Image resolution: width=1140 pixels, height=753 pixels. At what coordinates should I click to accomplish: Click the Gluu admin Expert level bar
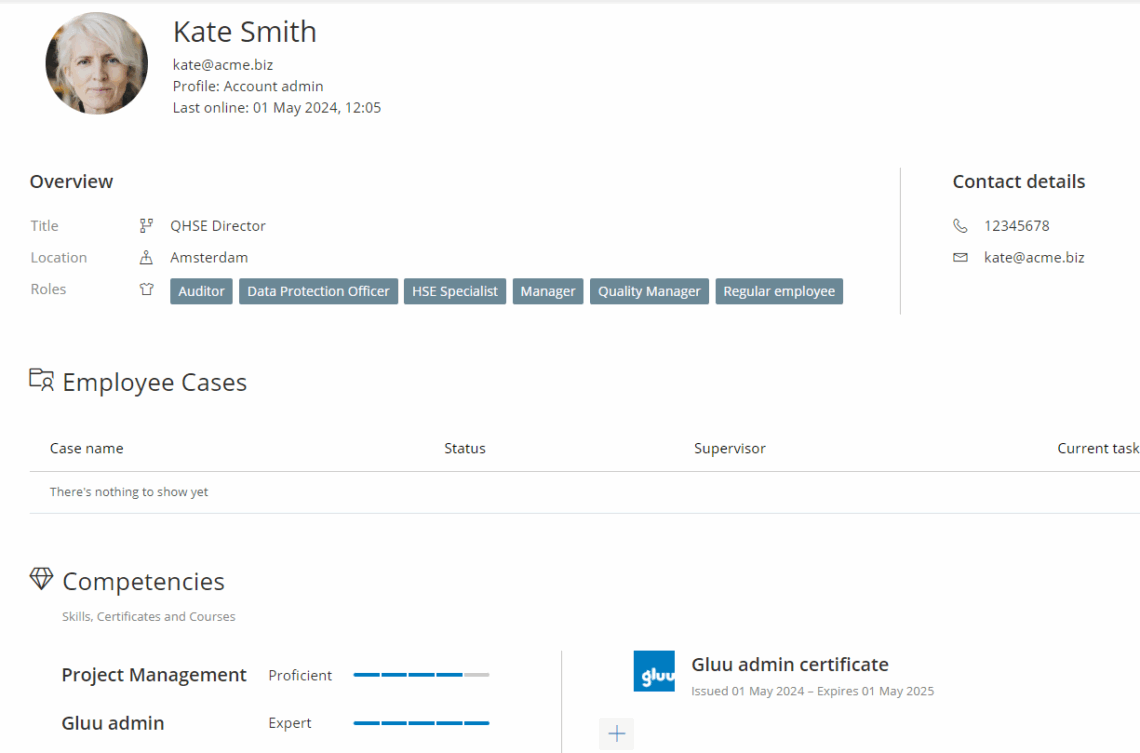421,723
